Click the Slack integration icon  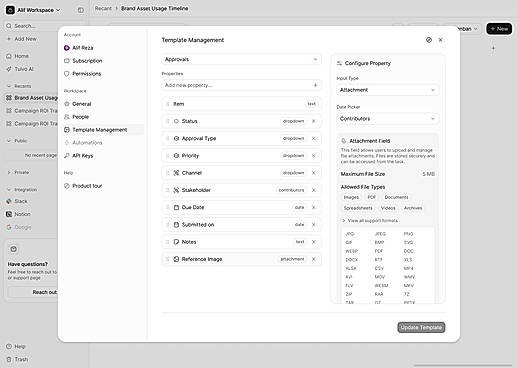pyautogui.click(x=9, y=201)
